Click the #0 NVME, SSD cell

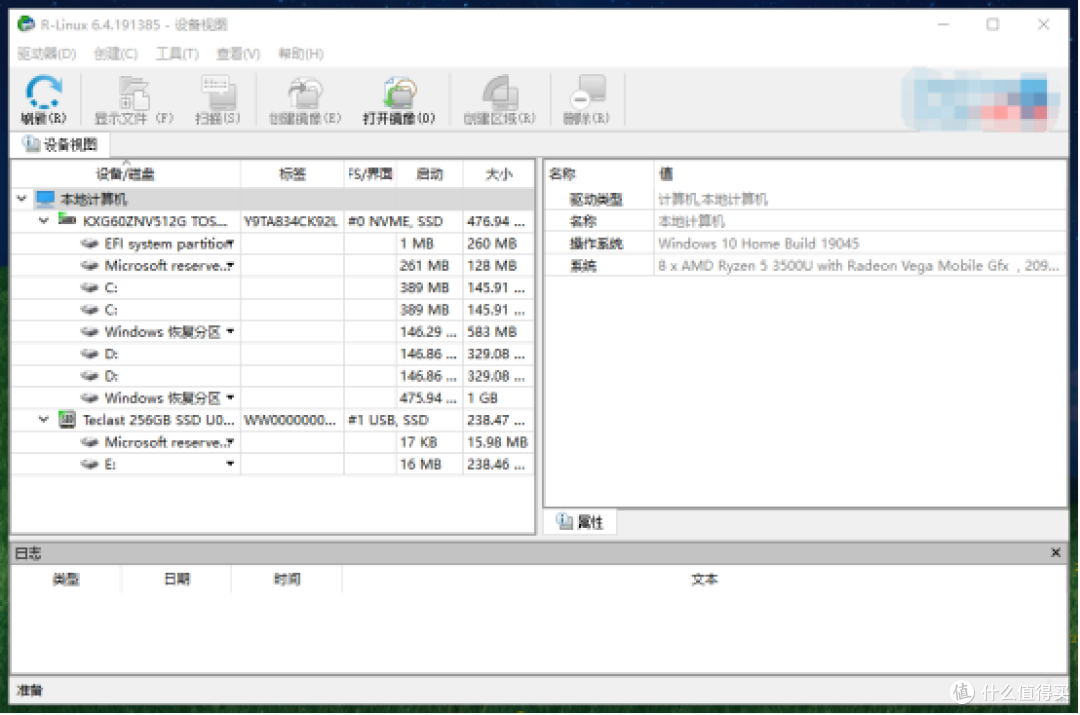[x=395, y=221]
